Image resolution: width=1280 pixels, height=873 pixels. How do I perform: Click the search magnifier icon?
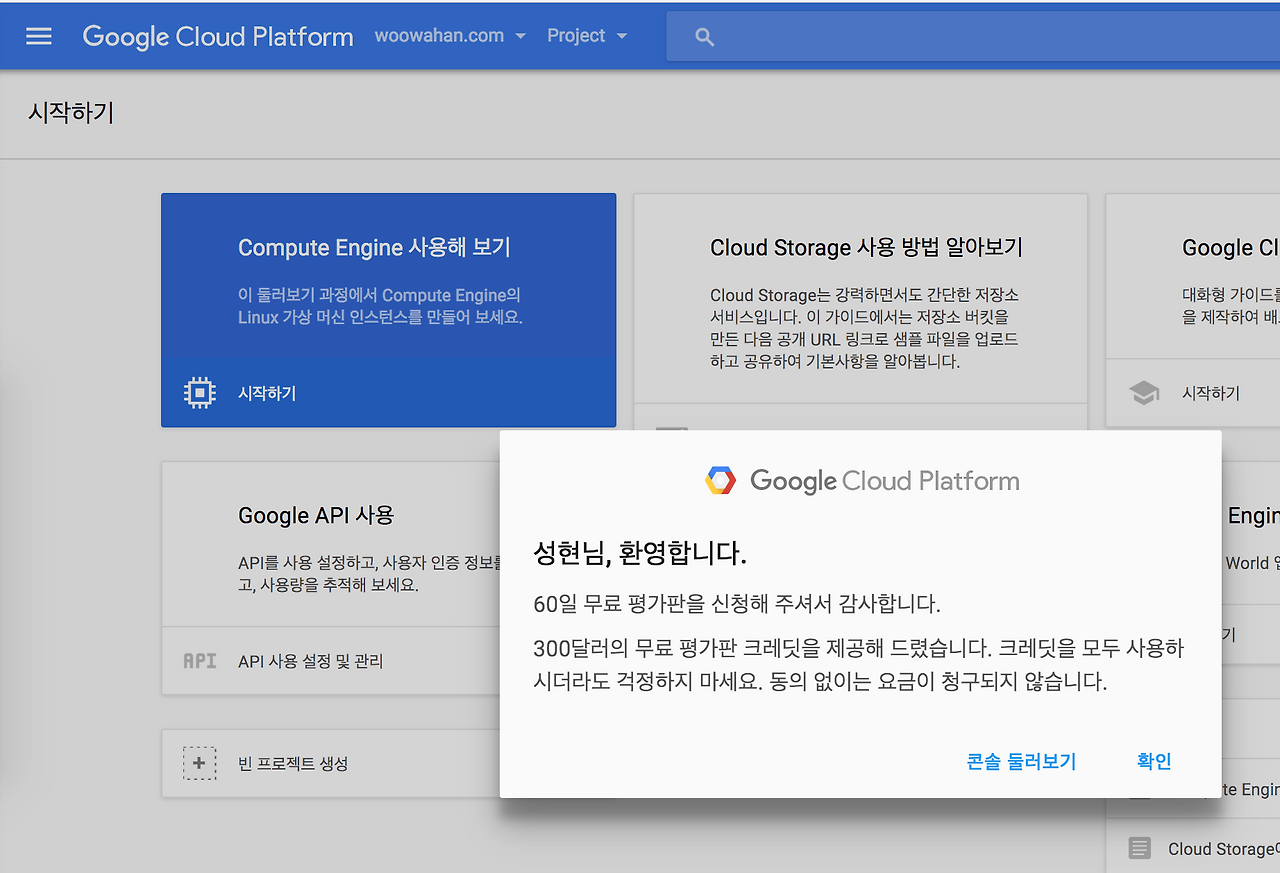tap(704, 35)
